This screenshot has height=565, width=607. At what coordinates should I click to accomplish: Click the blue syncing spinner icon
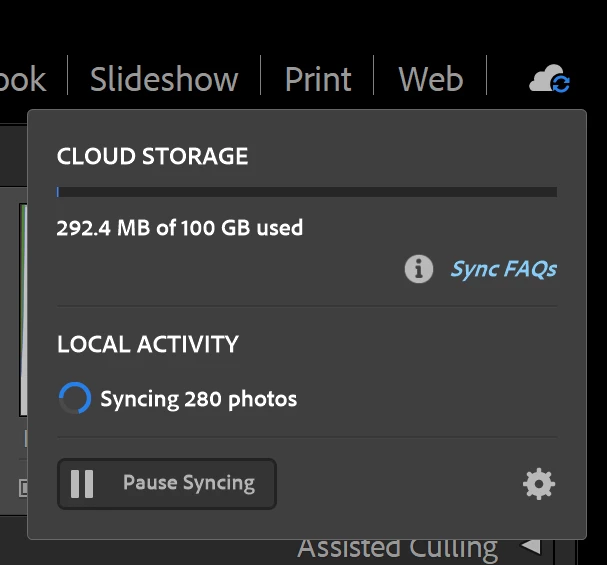(75, 398)
